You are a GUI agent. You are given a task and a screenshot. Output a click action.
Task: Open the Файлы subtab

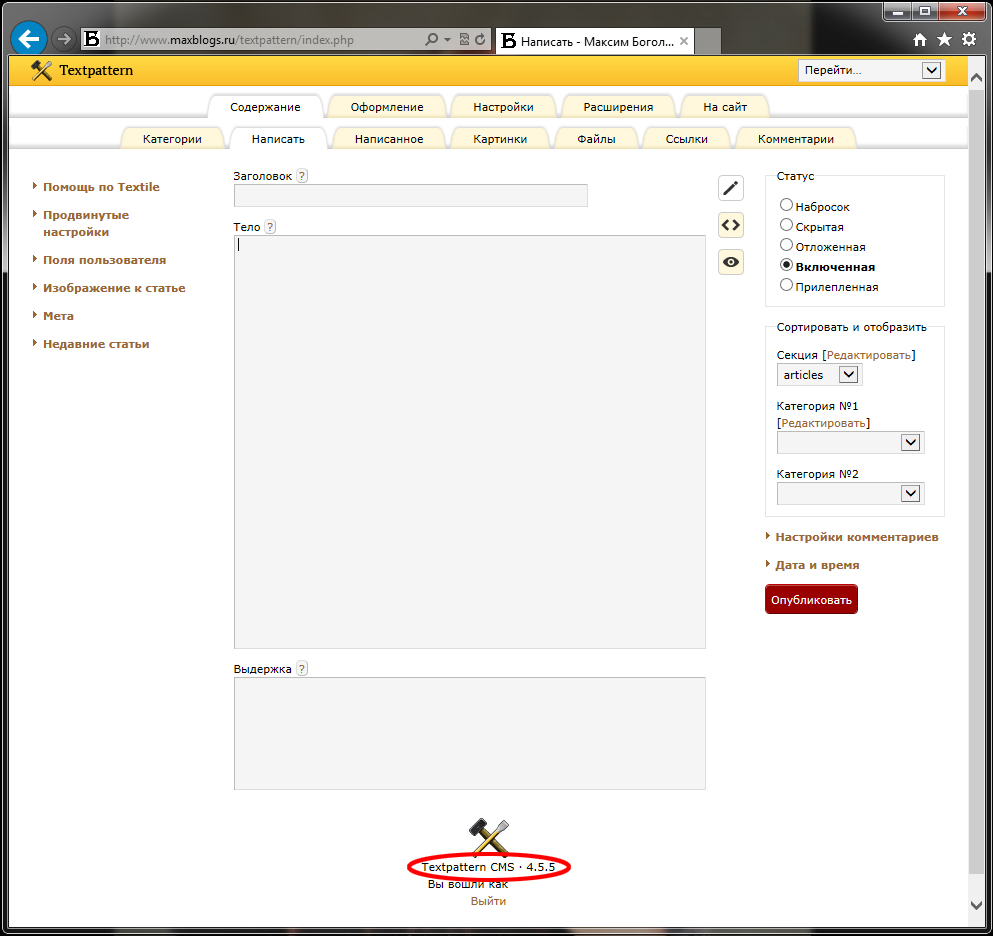tap(596, 139)
